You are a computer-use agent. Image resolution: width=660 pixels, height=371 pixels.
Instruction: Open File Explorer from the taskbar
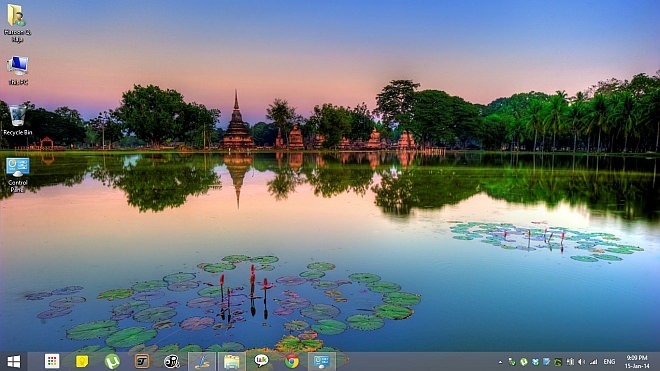[x=232, y=361]
